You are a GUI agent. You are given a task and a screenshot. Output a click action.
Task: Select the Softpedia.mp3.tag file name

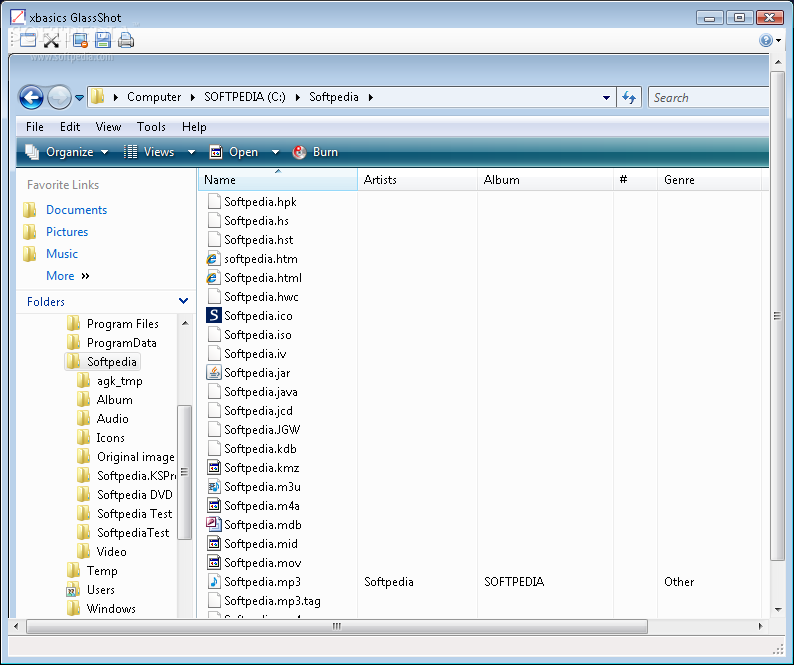272,601
